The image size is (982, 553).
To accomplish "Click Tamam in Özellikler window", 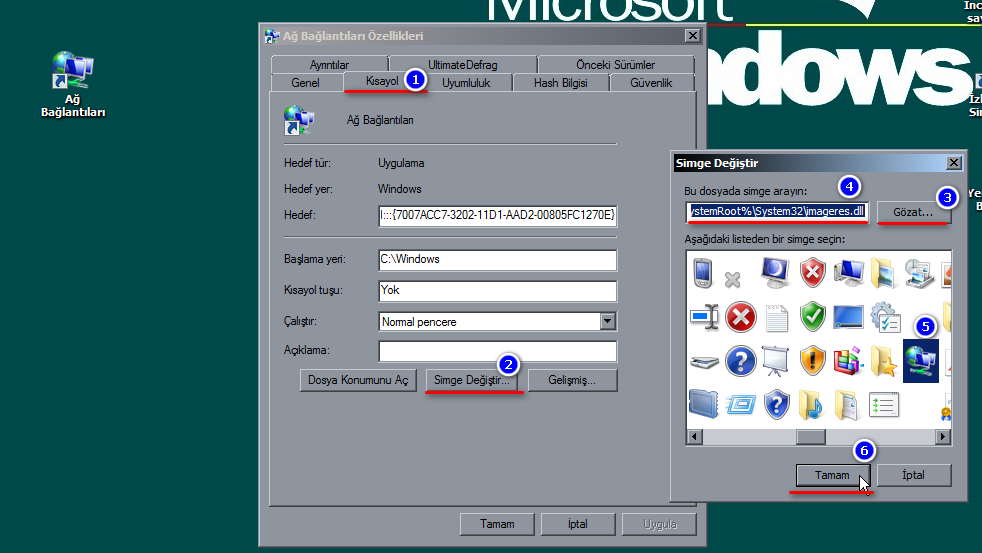I will [x=497, y=524].
